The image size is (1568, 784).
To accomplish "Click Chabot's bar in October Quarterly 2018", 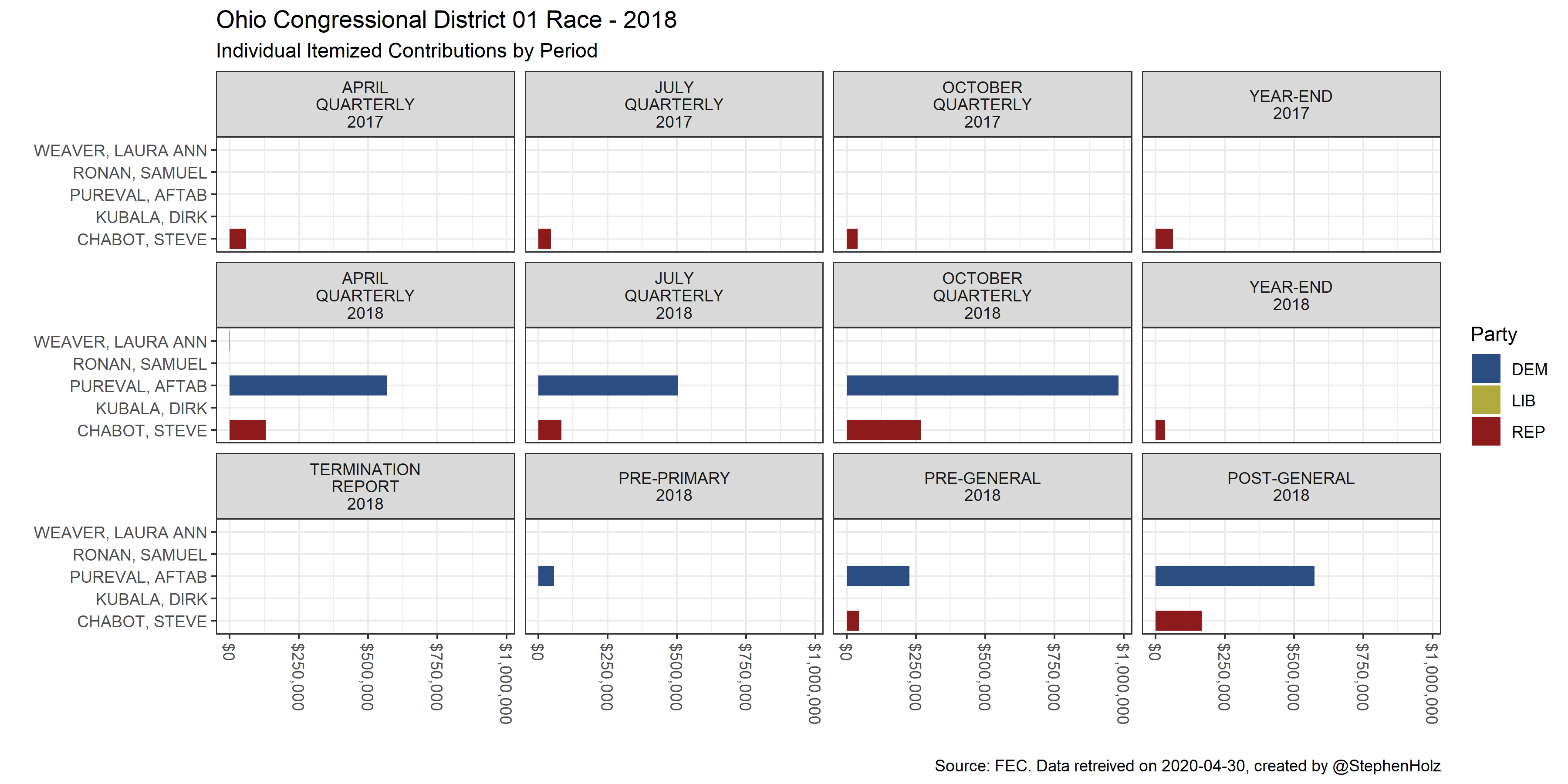I will tap(883, 430).
